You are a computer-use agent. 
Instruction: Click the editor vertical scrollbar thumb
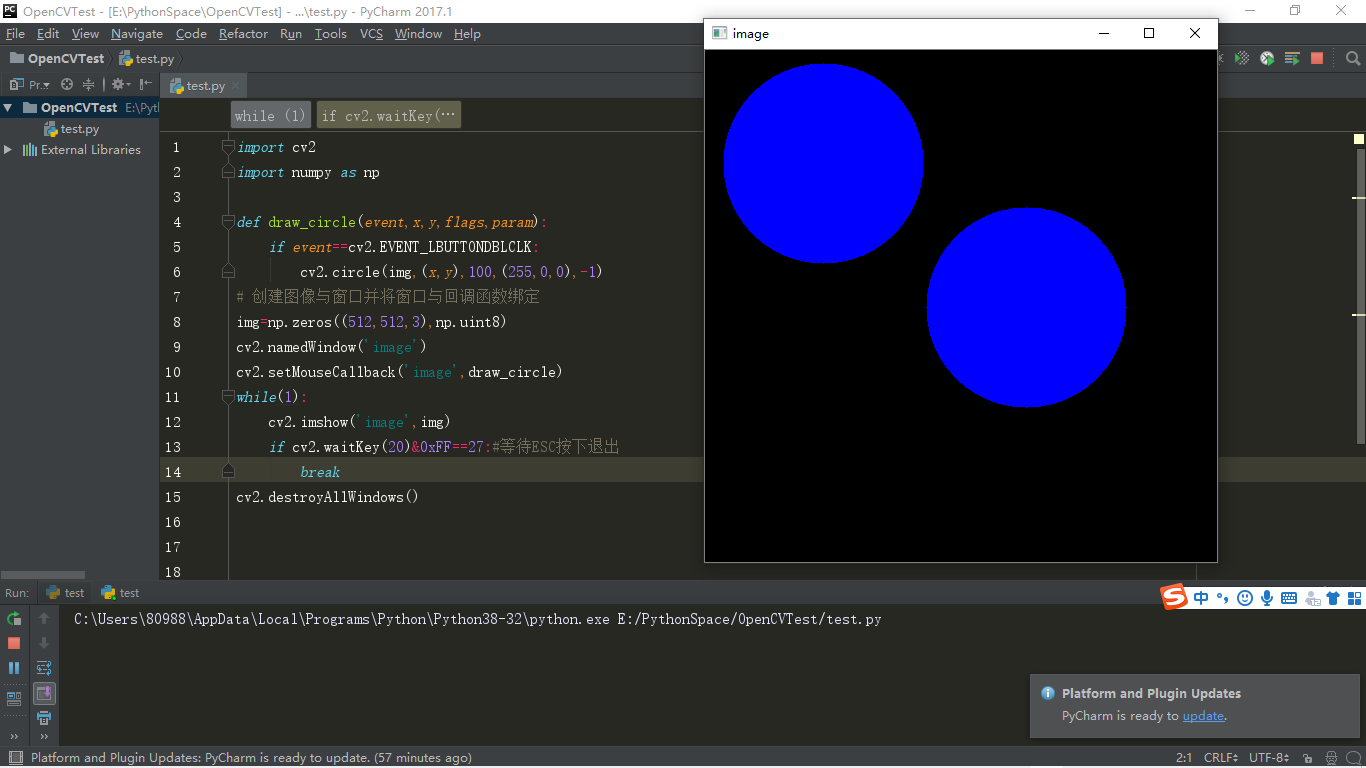coord(1361,296)
